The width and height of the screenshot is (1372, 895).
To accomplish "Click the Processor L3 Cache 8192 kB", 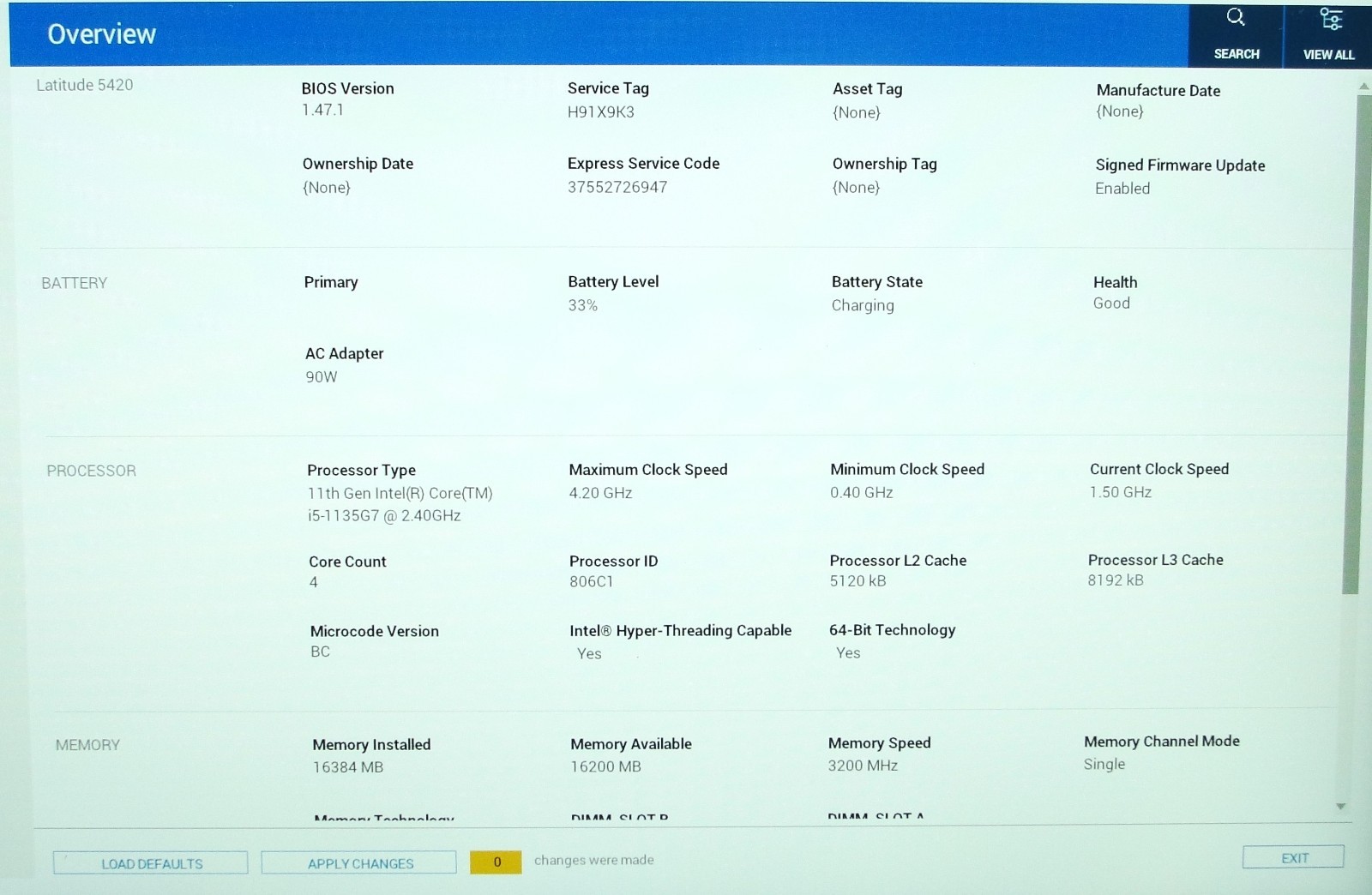I will pyautogui.click(x=1116, y=580).
